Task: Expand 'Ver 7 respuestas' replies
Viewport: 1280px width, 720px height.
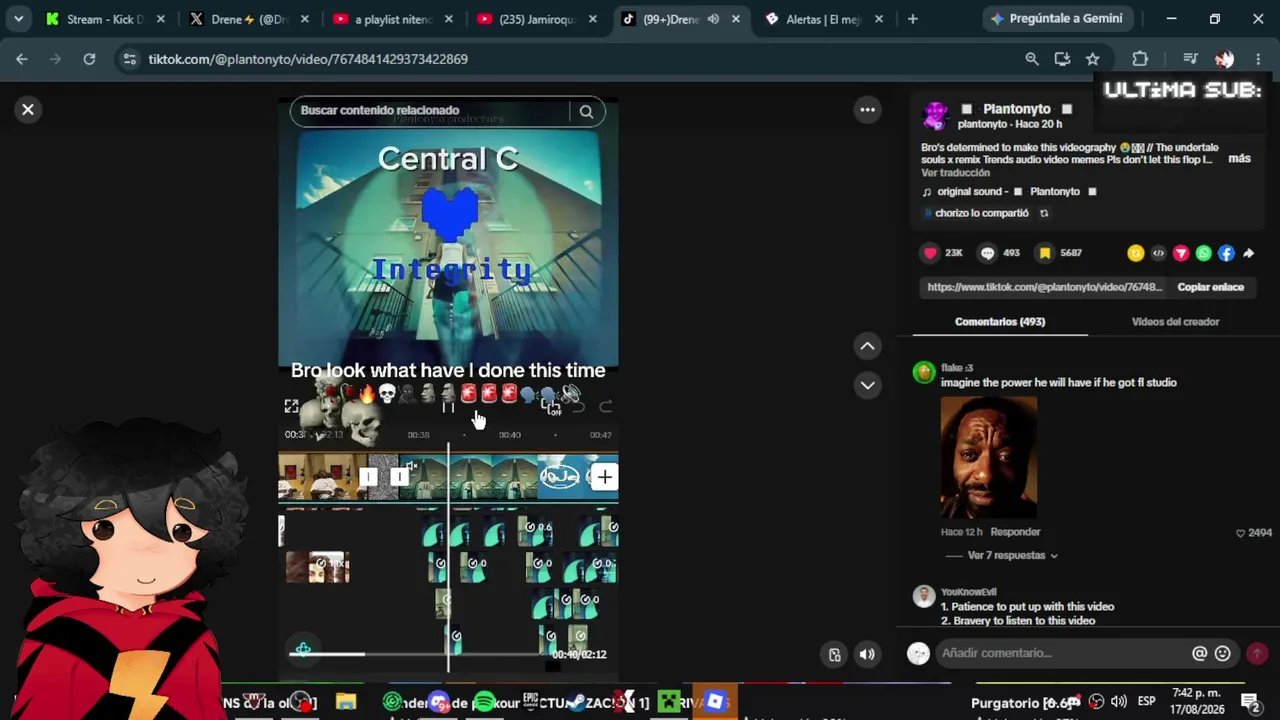Action: 1012,556
